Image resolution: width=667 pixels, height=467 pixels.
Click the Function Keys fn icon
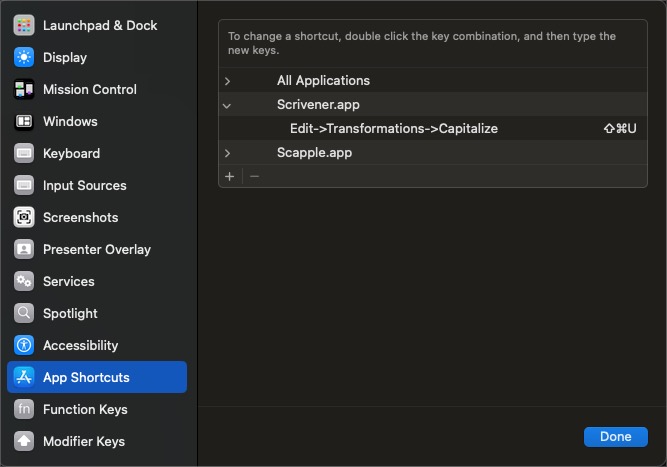24,410
